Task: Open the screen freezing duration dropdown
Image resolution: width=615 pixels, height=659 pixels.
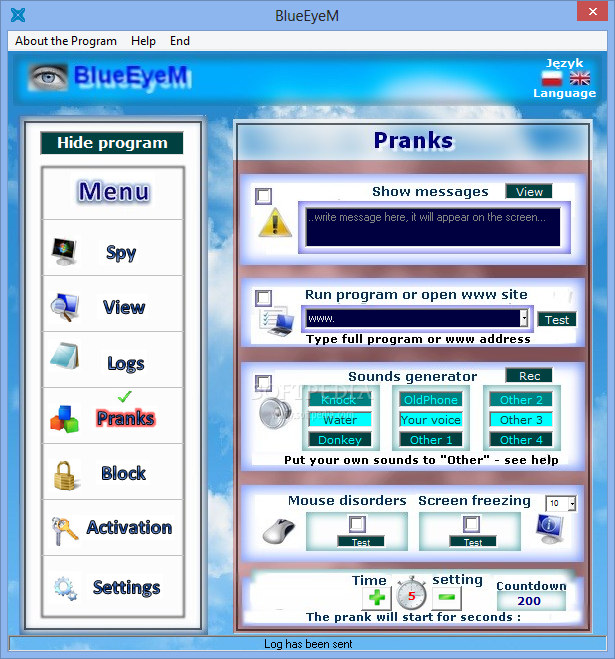Action: (x=572, y=503)
